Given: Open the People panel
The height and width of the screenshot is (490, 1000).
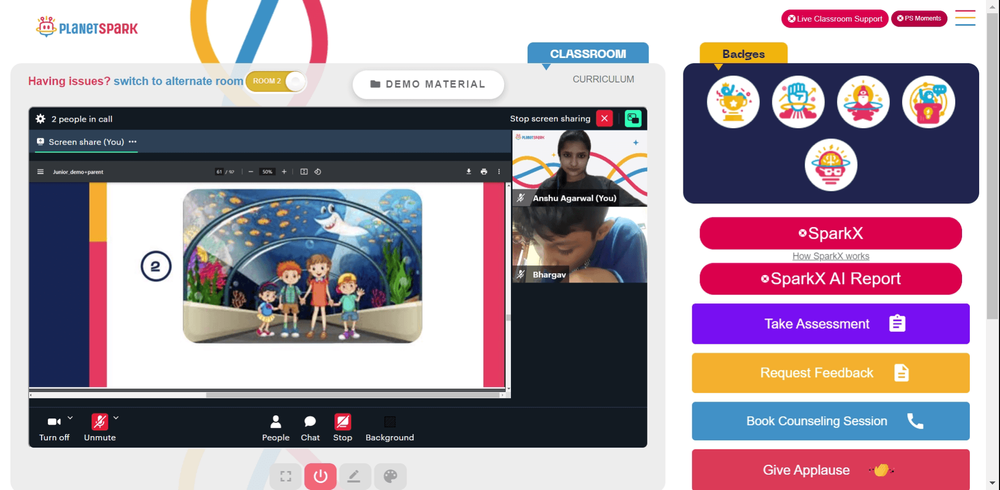Looking at the screenshot, I should [276, 428].
